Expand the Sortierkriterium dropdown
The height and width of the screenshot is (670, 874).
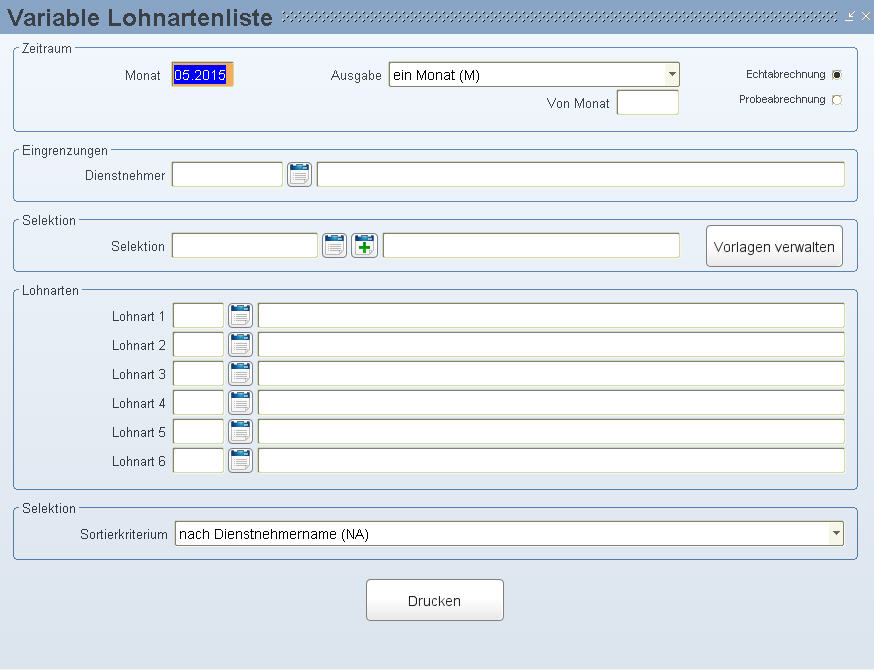tap(835, 534)
